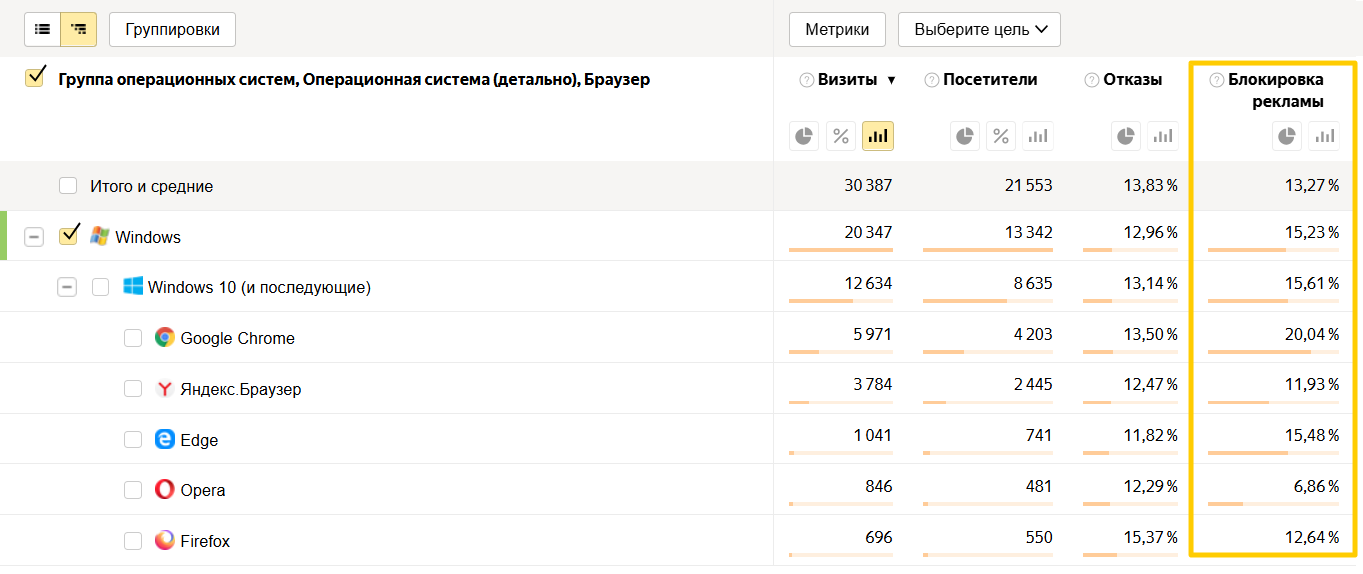Show bar chart for Посетители column
This screenshot has width=1363, height=574.
pyautogui.click(x=1038, y=136)
